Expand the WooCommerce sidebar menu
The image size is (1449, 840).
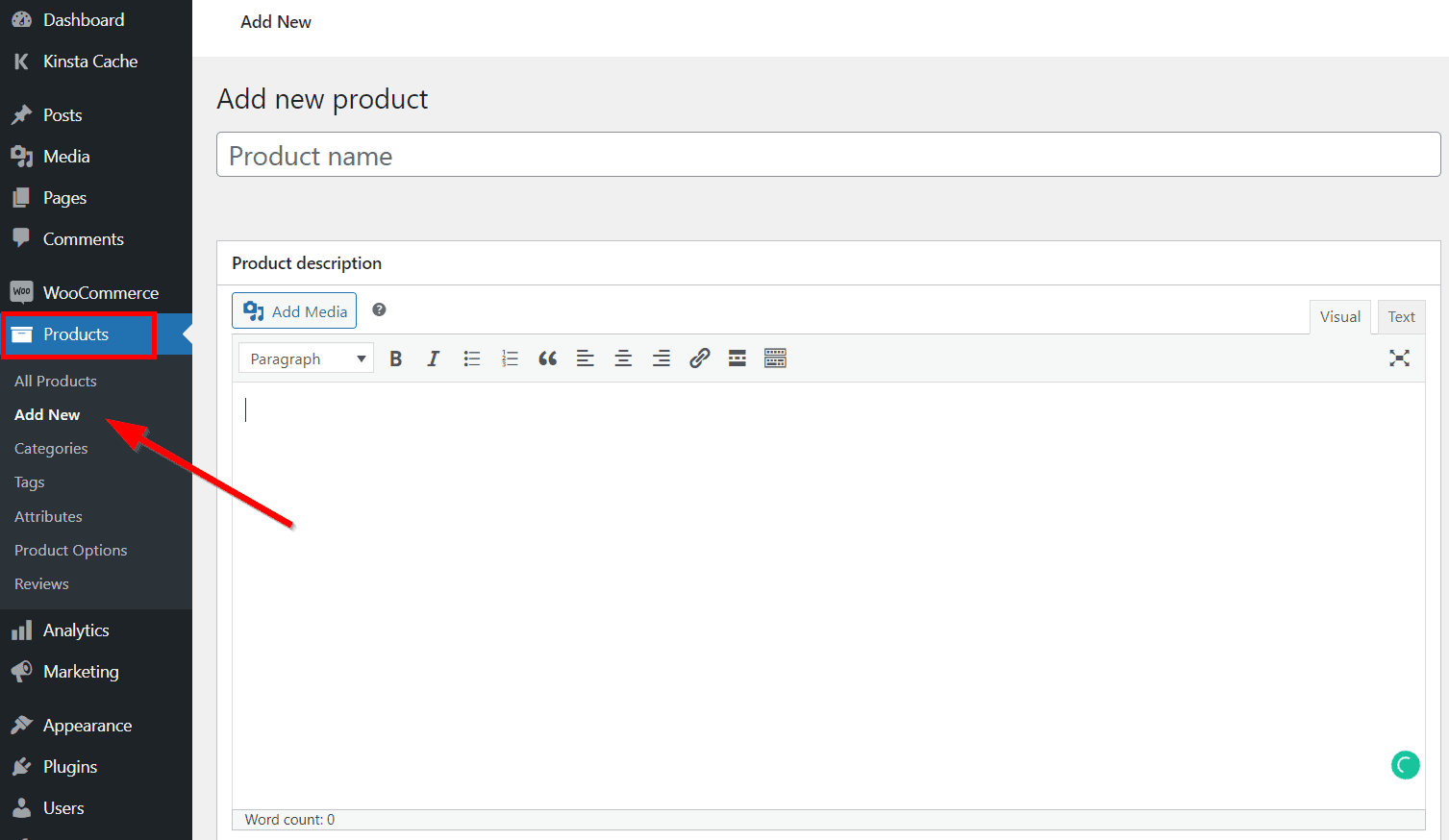click(x=100, y=292)
